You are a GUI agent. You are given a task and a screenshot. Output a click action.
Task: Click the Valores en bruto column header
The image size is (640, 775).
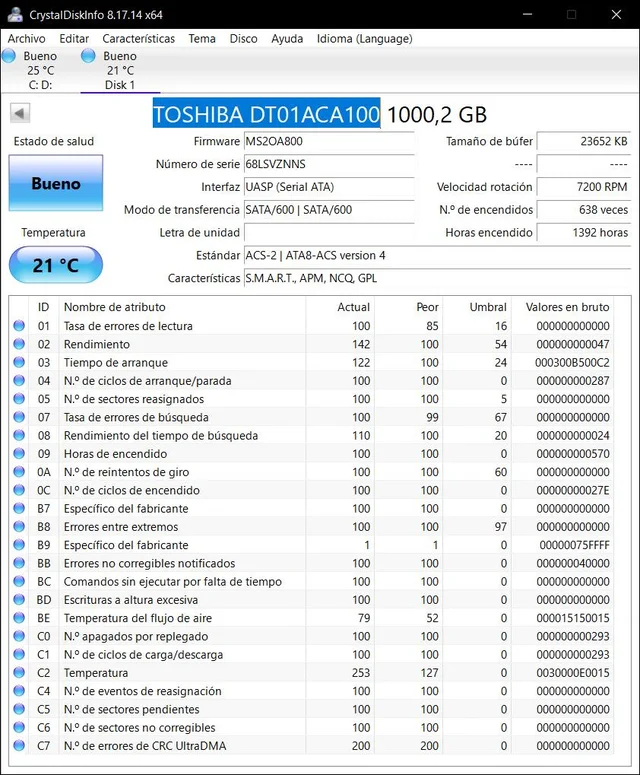[563, 307]
